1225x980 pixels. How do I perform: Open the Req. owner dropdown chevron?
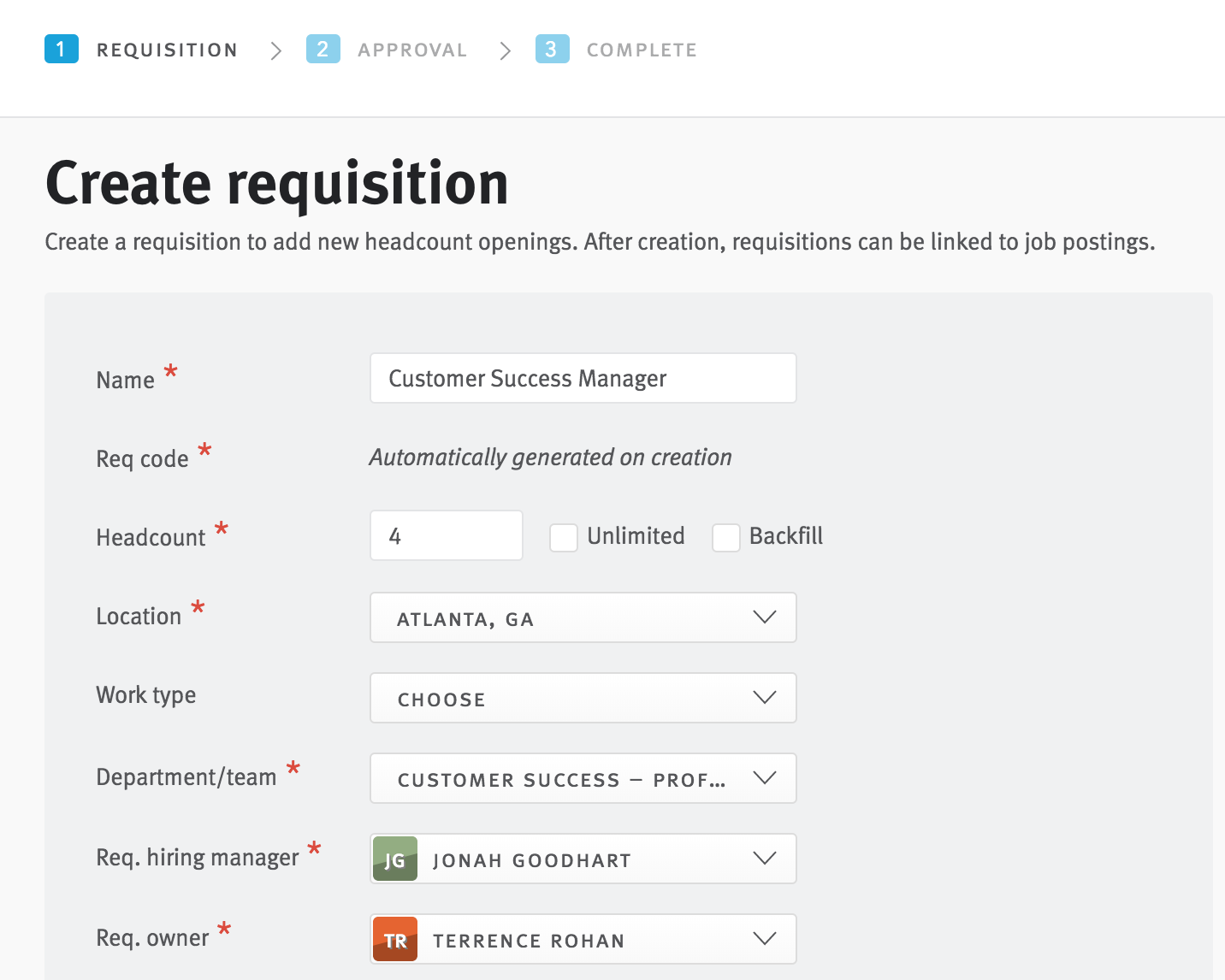click(764, 939)
